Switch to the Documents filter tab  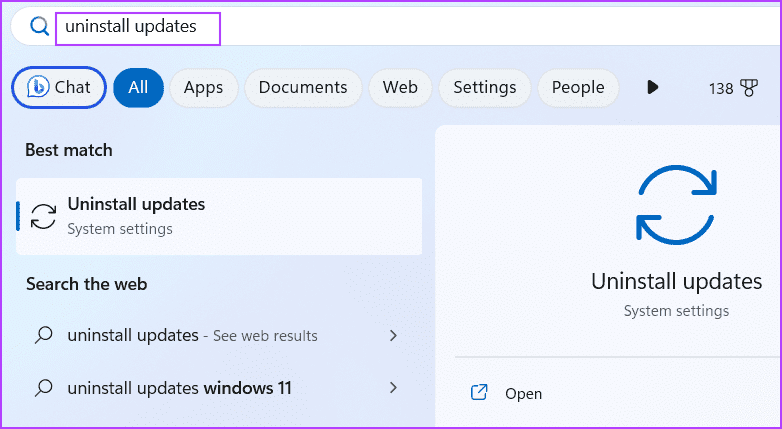point(303,88)
